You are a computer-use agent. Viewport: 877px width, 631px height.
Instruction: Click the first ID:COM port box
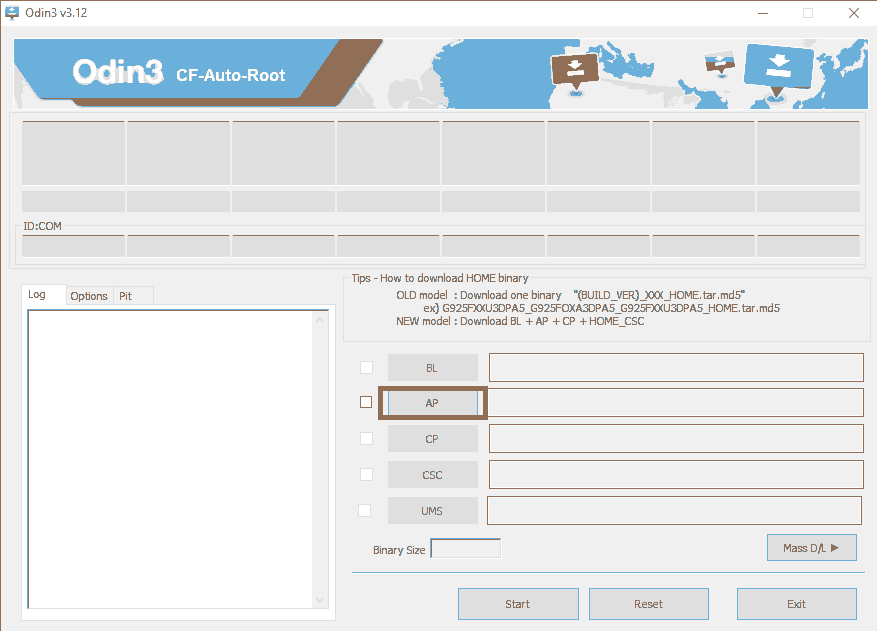pos(73,246)
